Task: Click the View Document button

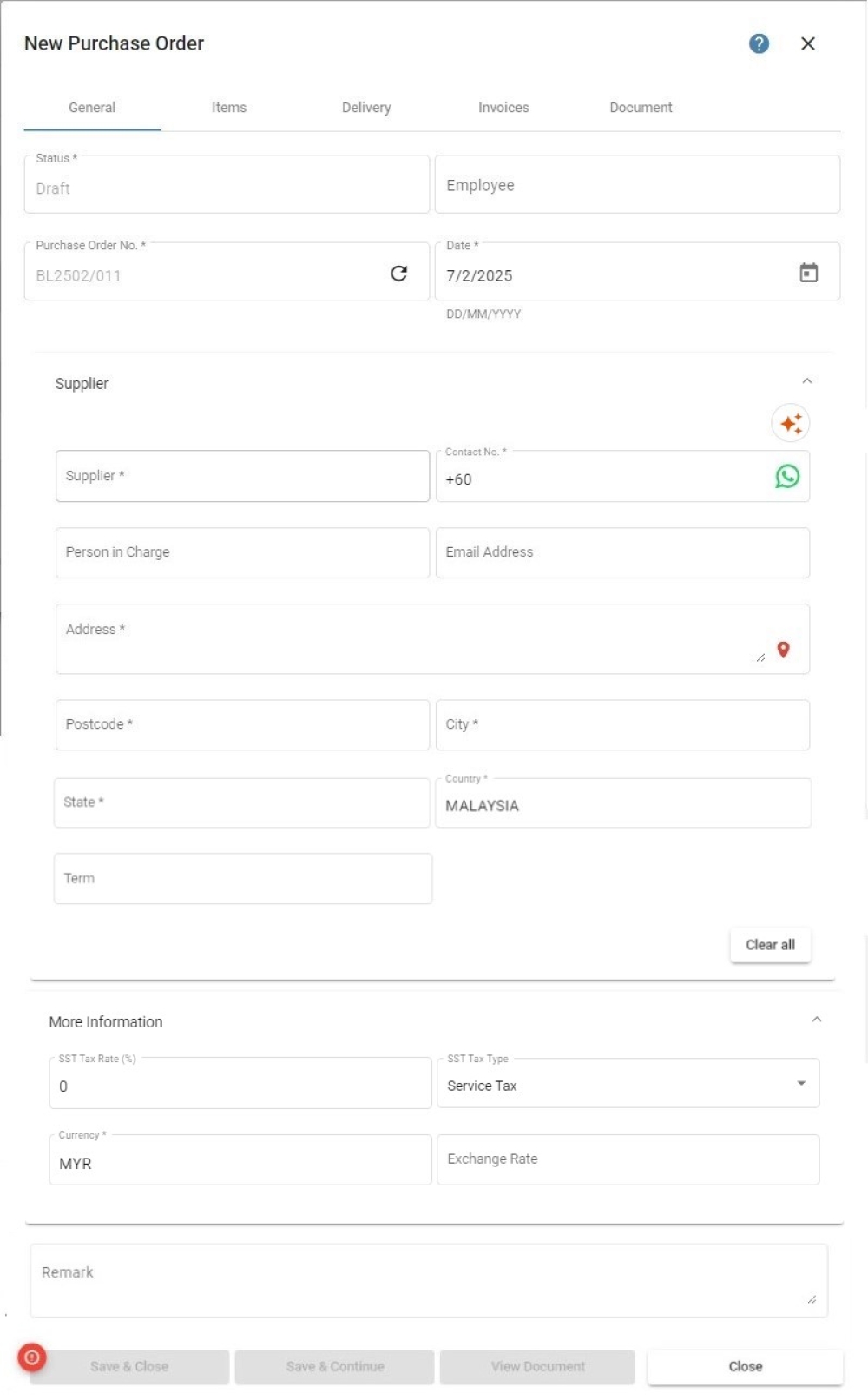Action: (x=538, y=1366)
